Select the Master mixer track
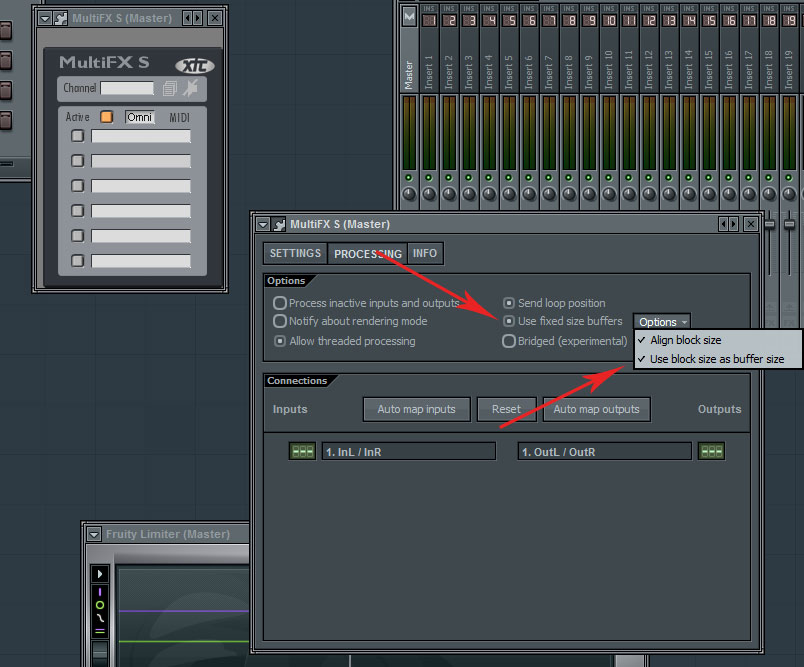804x667 pixels. click(x=409, y=75)
